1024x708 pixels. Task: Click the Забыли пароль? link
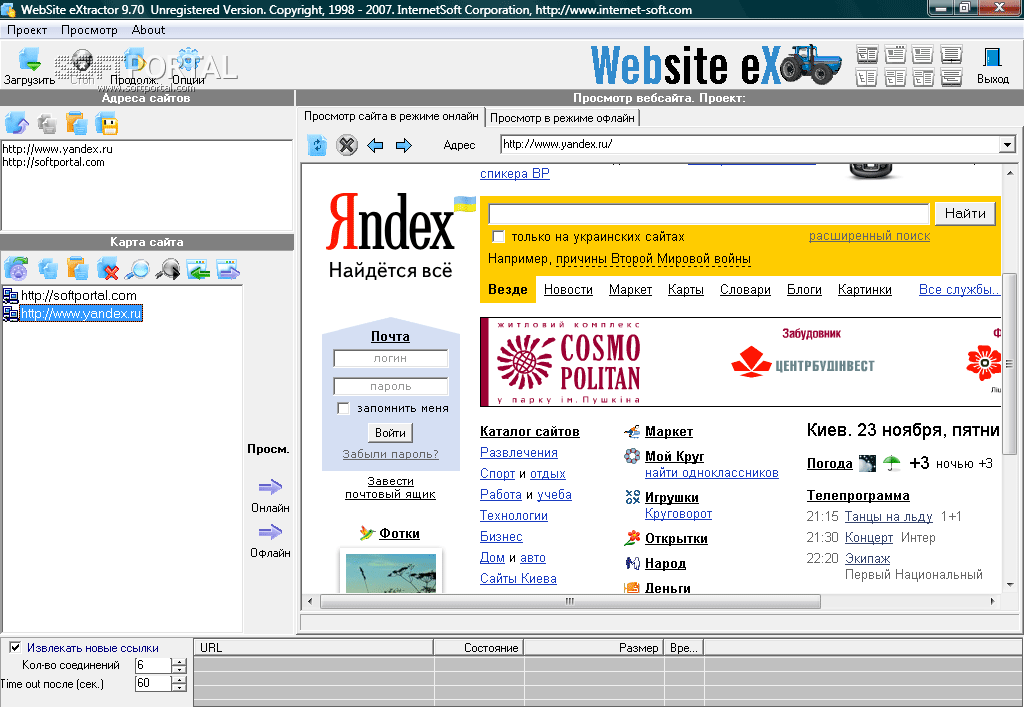pyautogui.click(x=391, y=454)
